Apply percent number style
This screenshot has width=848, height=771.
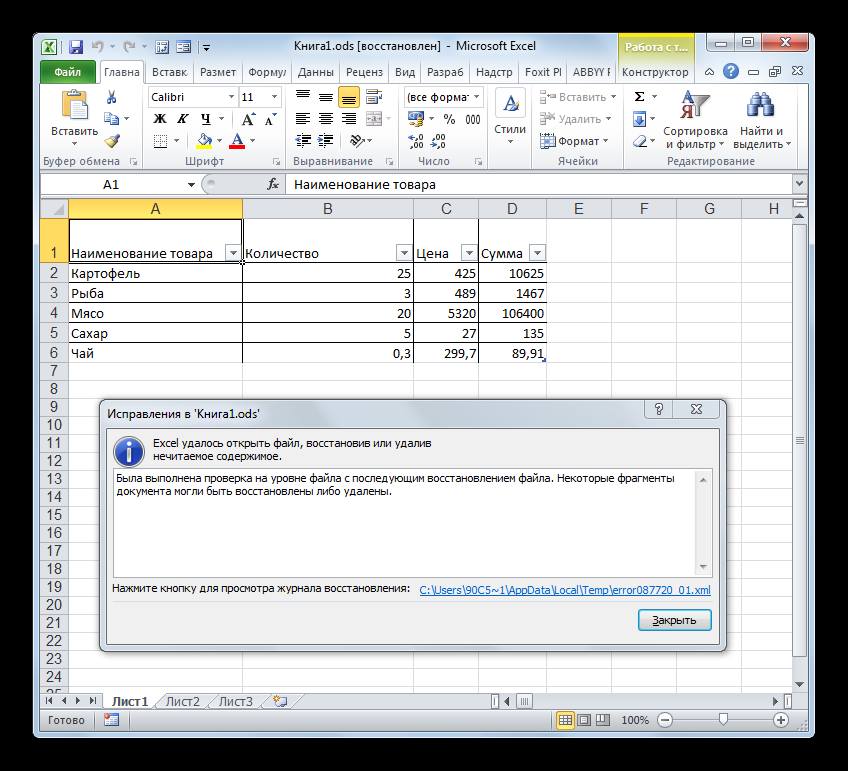pyautogui.click(x=449, y=119)
